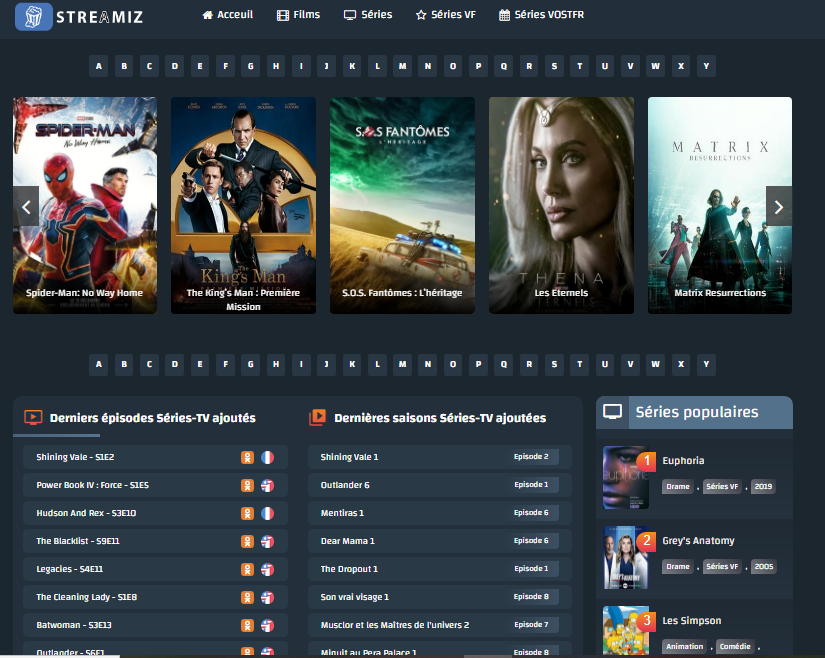825x658 pixels.
Task: Open the S.O.S. Fantômes : L'héritage poster
Action: (403, 205)
